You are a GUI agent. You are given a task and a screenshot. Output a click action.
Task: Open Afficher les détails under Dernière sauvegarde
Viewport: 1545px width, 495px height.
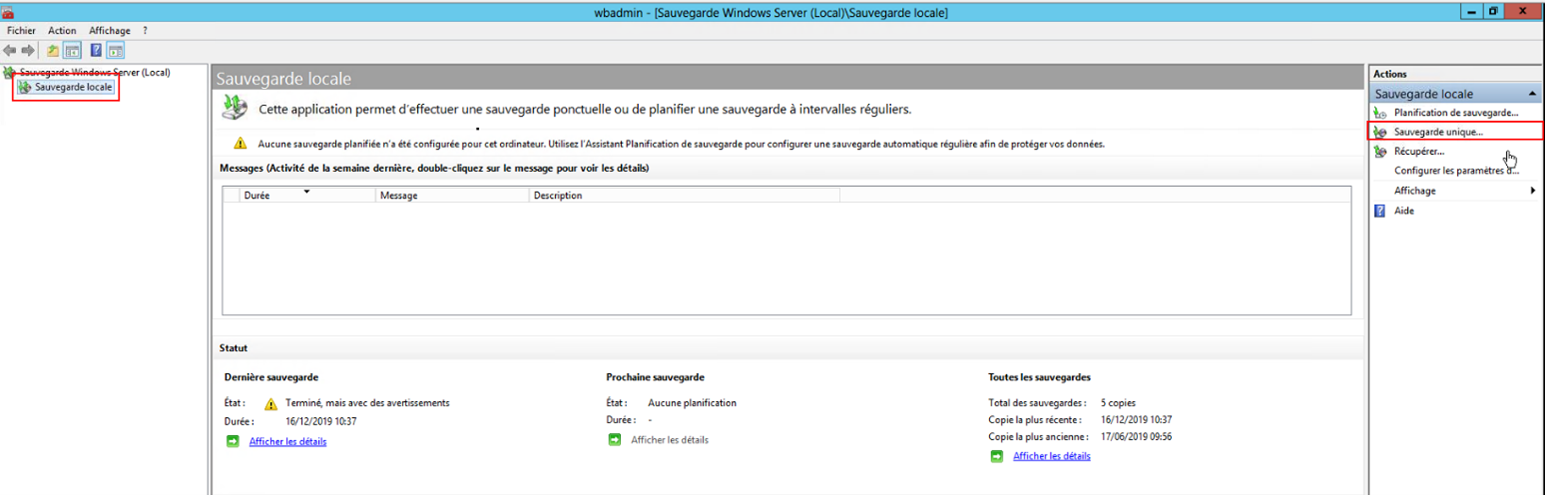(x=287, y=441)
